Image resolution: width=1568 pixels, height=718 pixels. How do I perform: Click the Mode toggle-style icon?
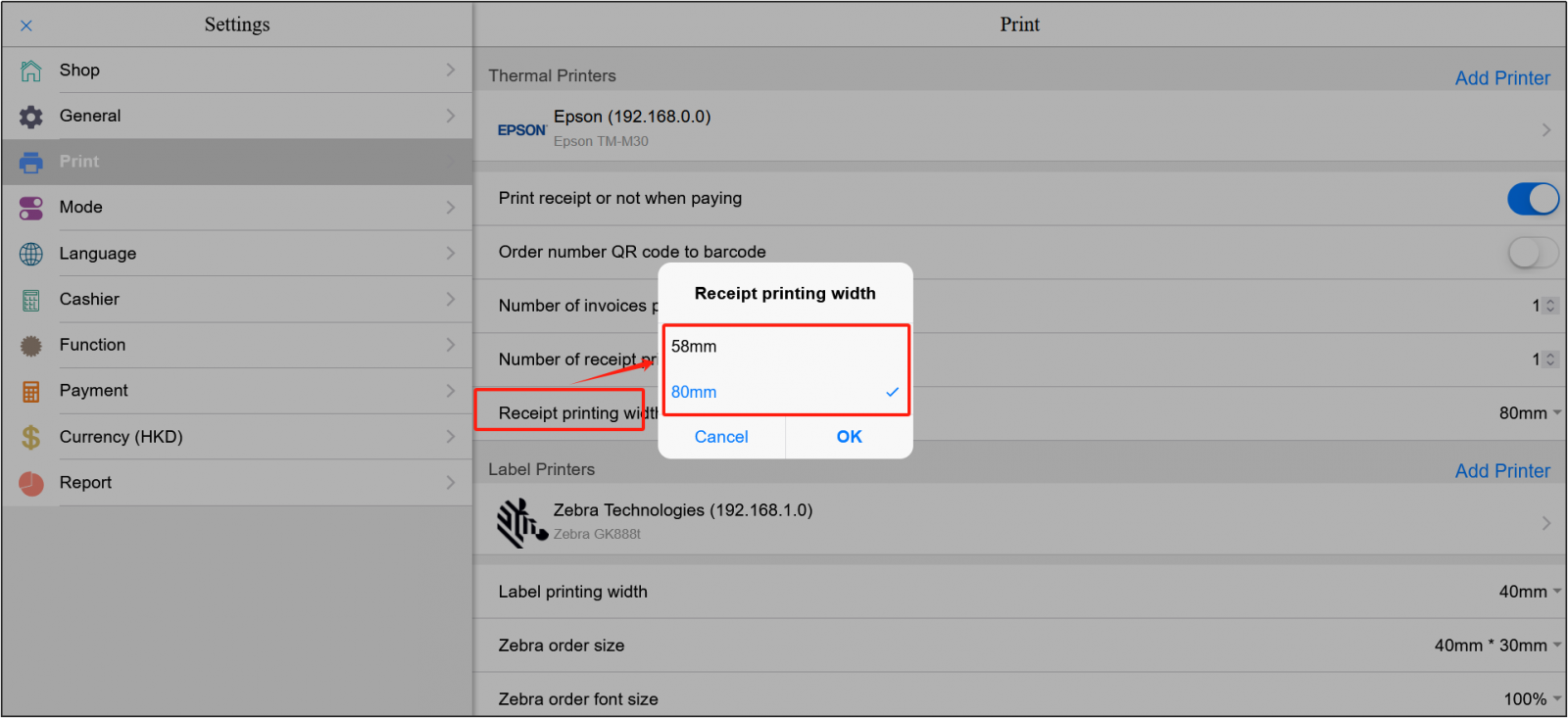click(31, 208)
